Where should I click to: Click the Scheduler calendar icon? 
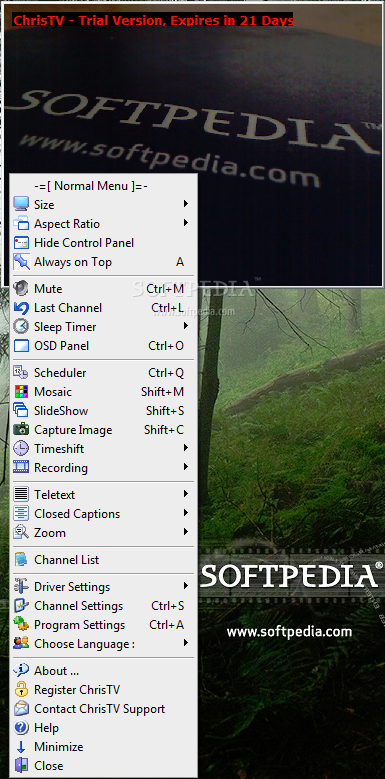pyautogui.click(x=21, y=373)
